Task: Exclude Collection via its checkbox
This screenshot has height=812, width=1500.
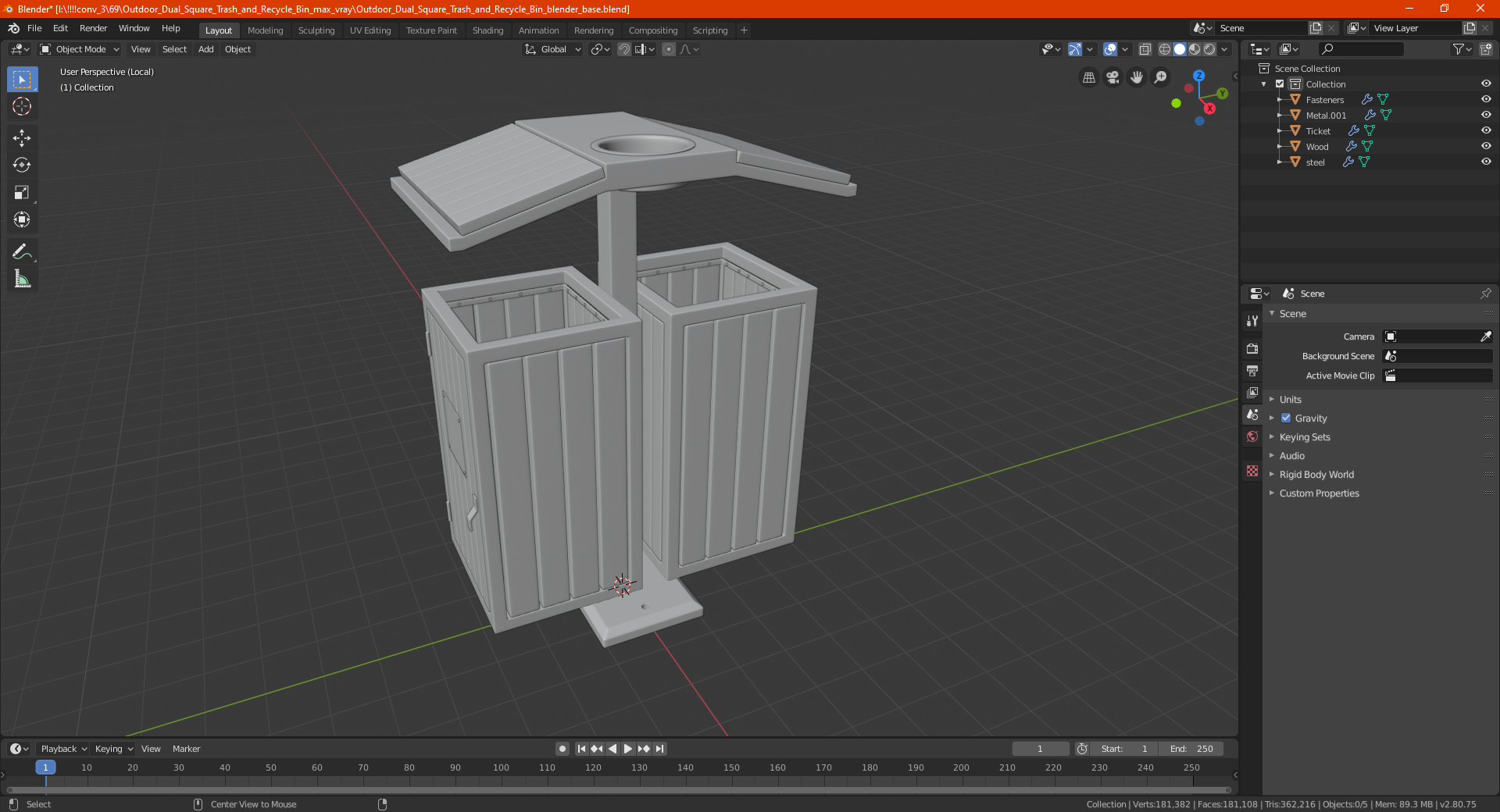Action: coord(1280,84)
